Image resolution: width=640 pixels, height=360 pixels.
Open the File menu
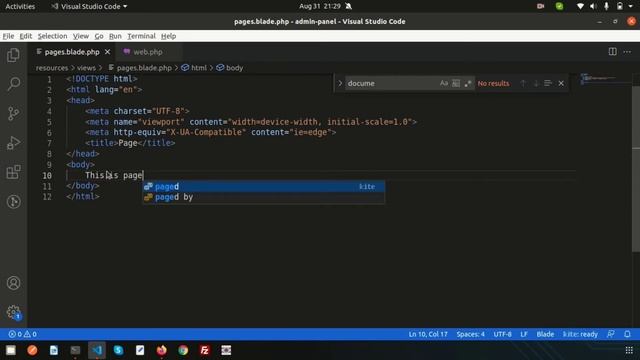(8, 36)
